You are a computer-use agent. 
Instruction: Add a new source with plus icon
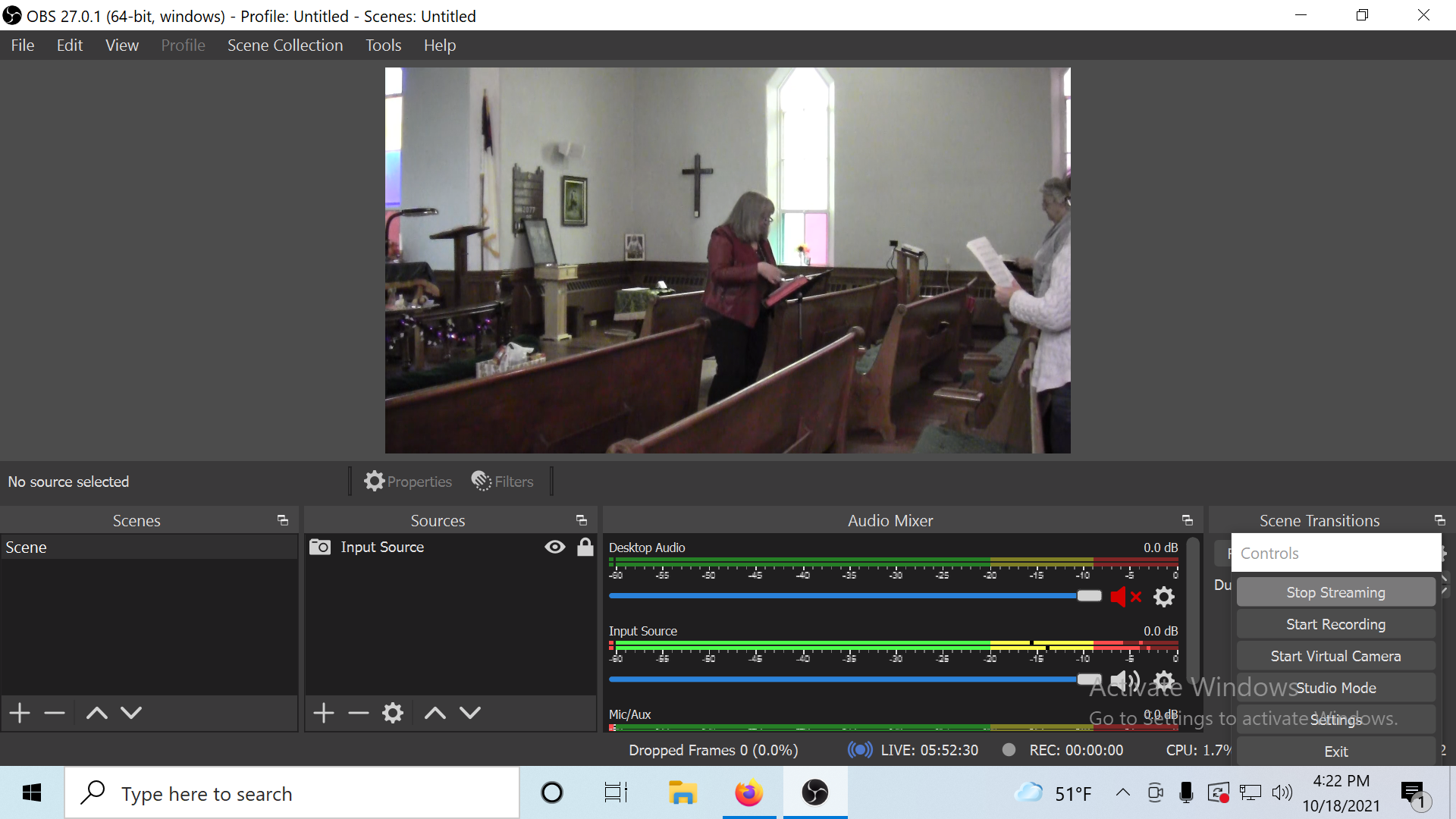point(324,713)
